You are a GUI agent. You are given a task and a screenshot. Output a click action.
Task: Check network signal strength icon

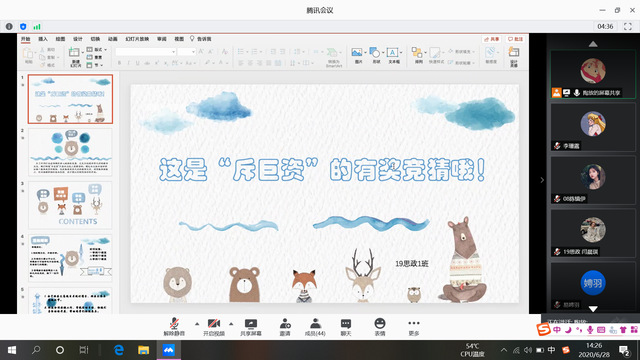[x=37, y=27]
